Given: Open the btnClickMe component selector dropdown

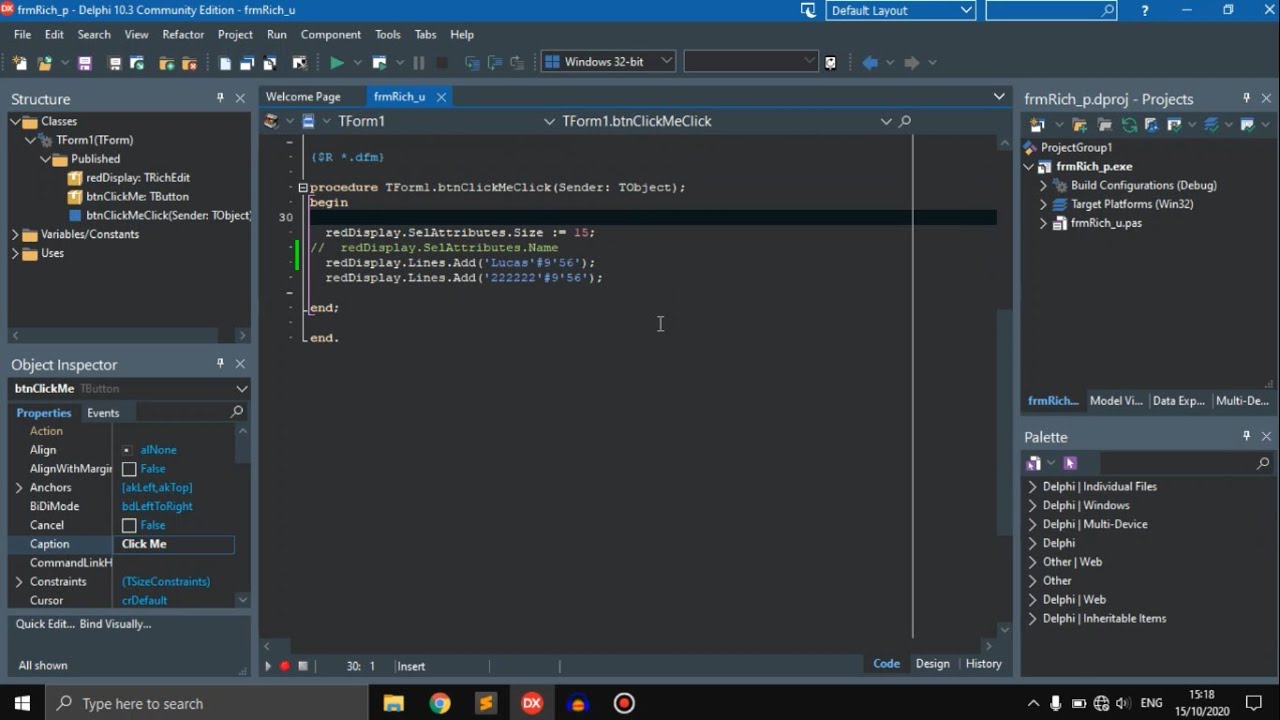Looking at the screenshot, I should pyautogui.click(x=241, y=388).
